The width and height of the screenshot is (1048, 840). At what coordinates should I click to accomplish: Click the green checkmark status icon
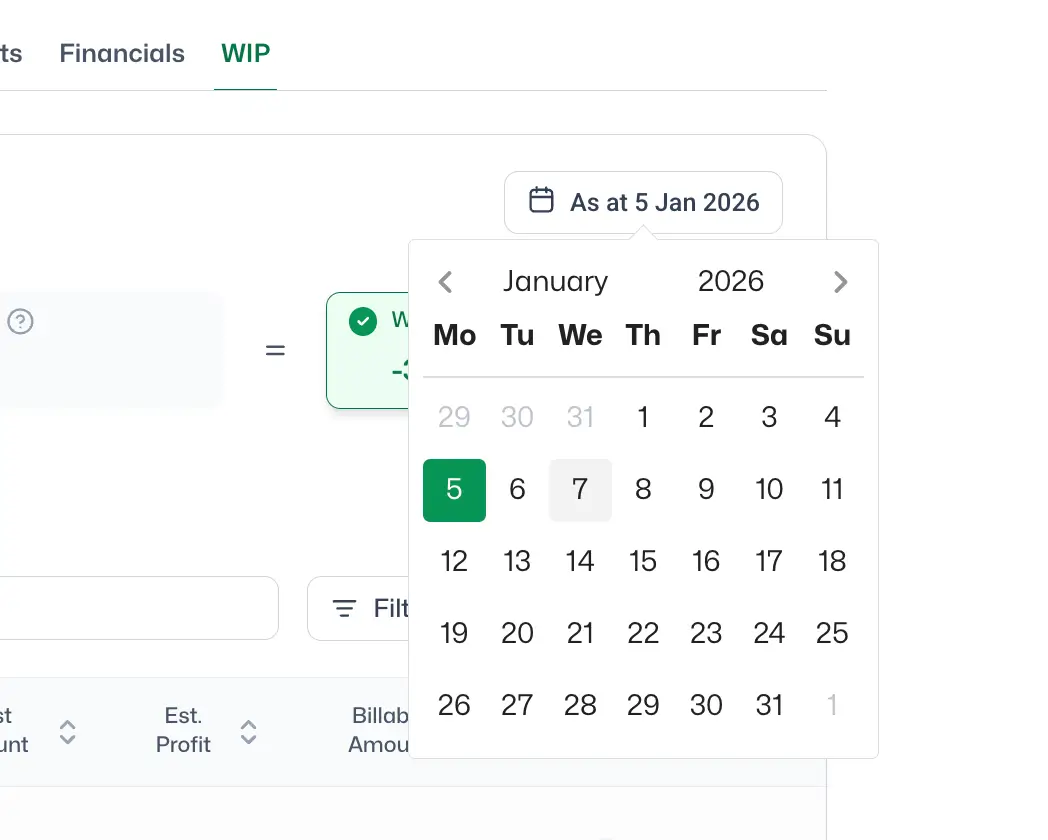pyautogui.click(x=363, y=321)
